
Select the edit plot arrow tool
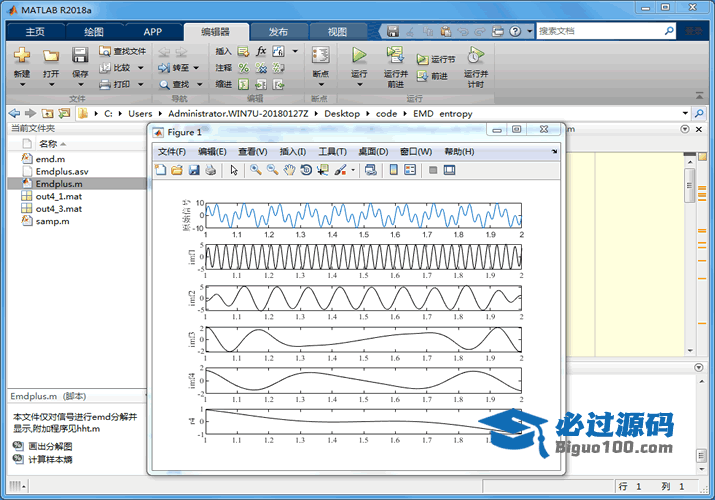(x=234, y=170)
